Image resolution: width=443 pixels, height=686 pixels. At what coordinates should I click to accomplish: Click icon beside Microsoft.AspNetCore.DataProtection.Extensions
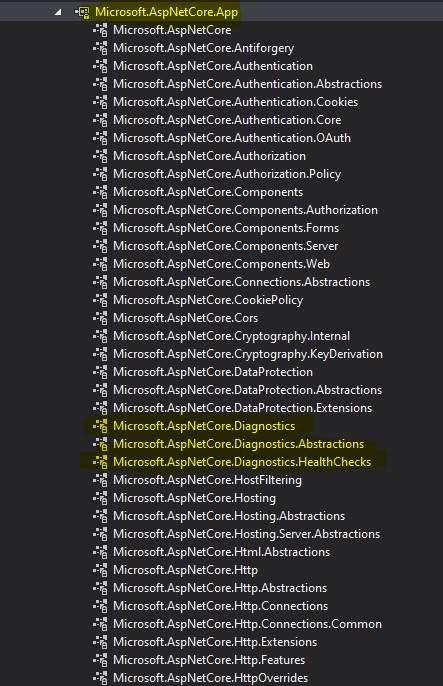[100, 408]
